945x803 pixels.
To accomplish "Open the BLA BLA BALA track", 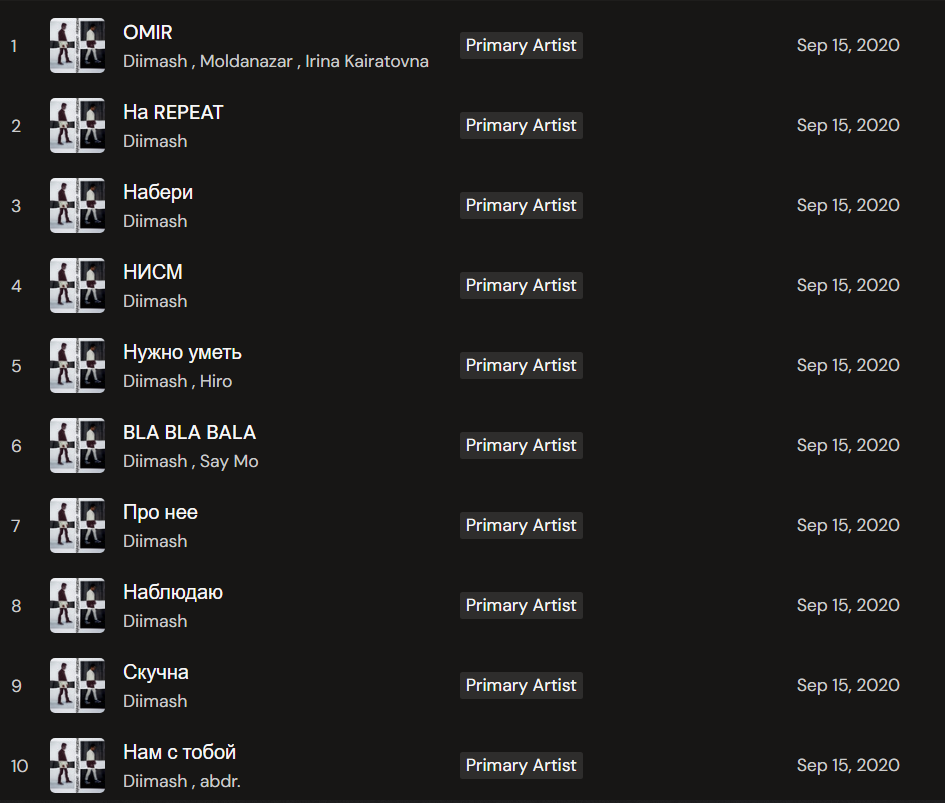I will [x=189, y=432].
